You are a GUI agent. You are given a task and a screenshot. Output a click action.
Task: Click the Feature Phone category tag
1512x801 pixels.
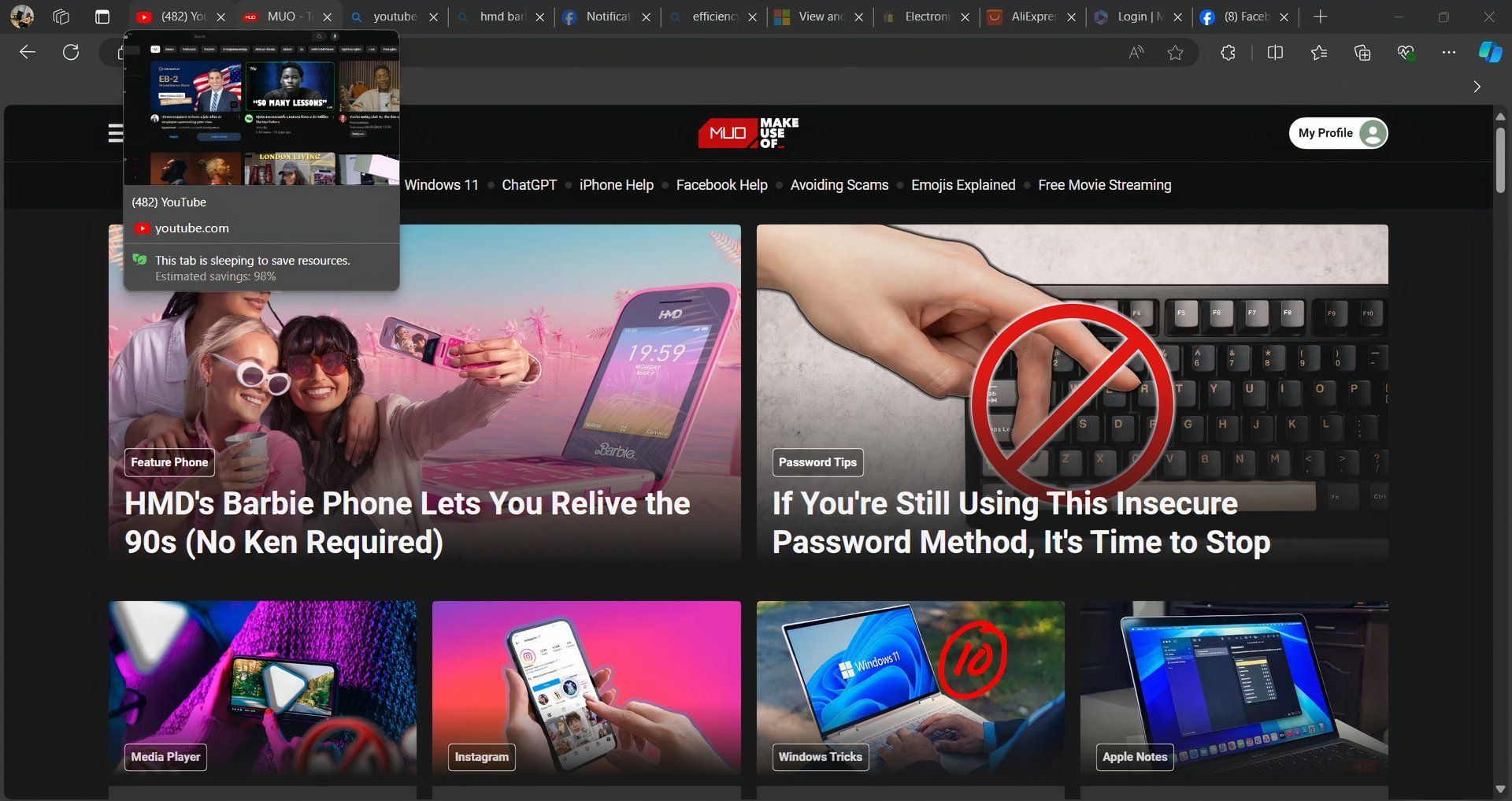point(169,462)
